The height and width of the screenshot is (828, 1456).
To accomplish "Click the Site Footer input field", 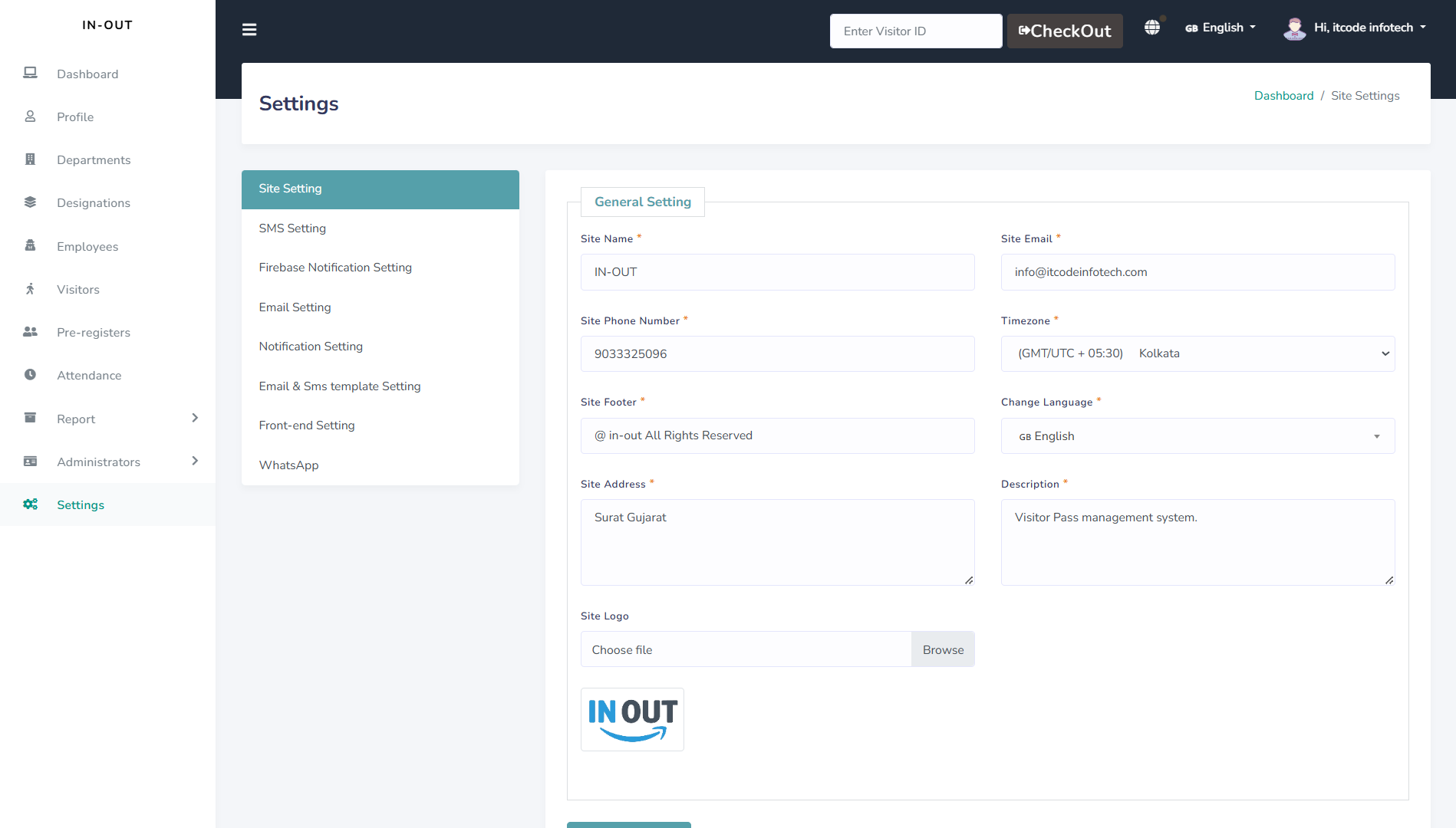I will click(777, 435).
